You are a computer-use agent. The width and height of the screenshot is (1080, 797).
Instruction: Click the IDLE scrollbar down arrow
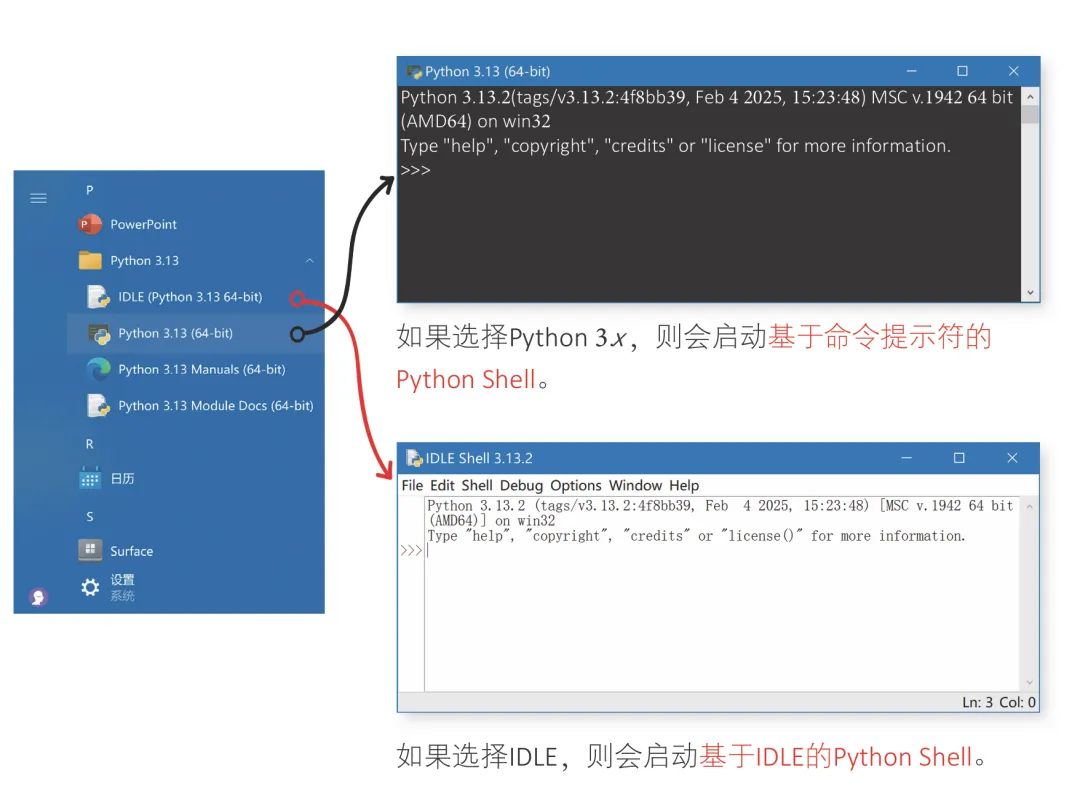tap(1030, 683)
